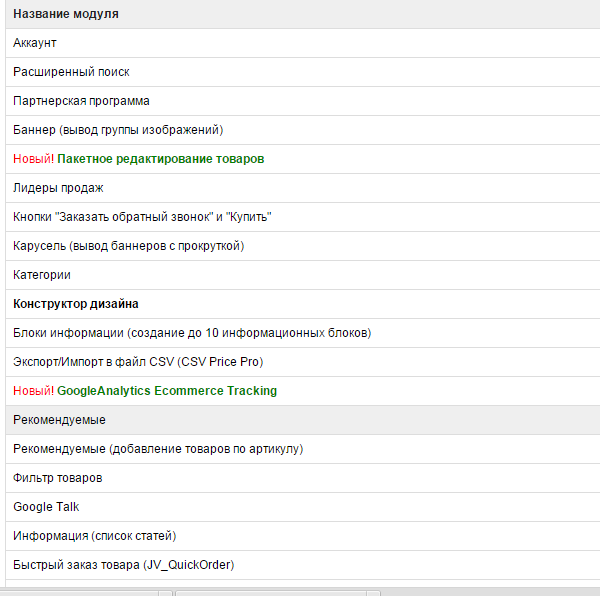Screen dimensions: 600x596
Task: Click the Название модуля column header
Action: (x=66, y=14)
